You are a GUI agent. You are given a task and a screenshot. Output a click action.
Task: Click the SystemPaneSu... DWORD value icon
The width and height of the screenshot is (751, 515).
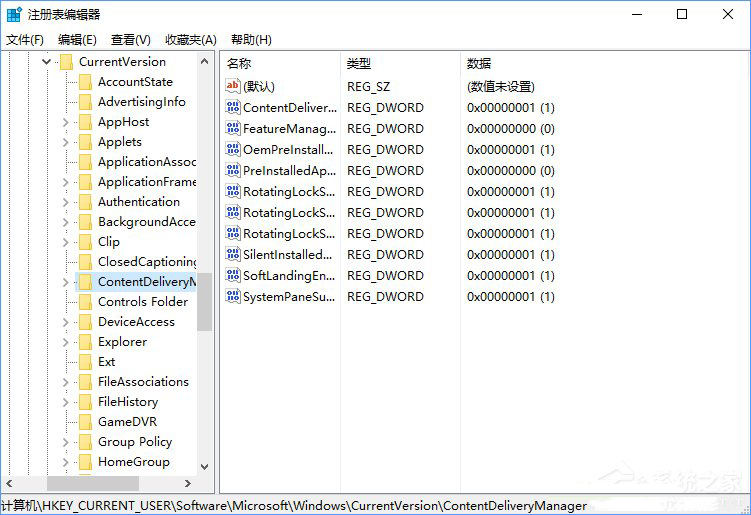pyautogui.click(x=233, y=297)
